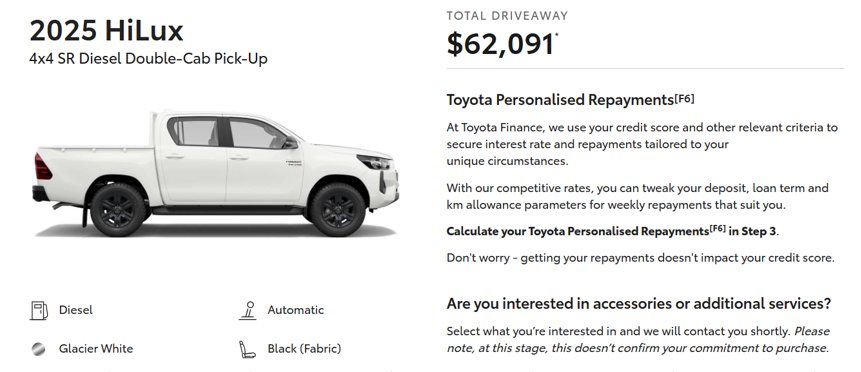Click the 'Are you interested in accessories' heading
The image size is (861, 372).
tap(639, 303)
